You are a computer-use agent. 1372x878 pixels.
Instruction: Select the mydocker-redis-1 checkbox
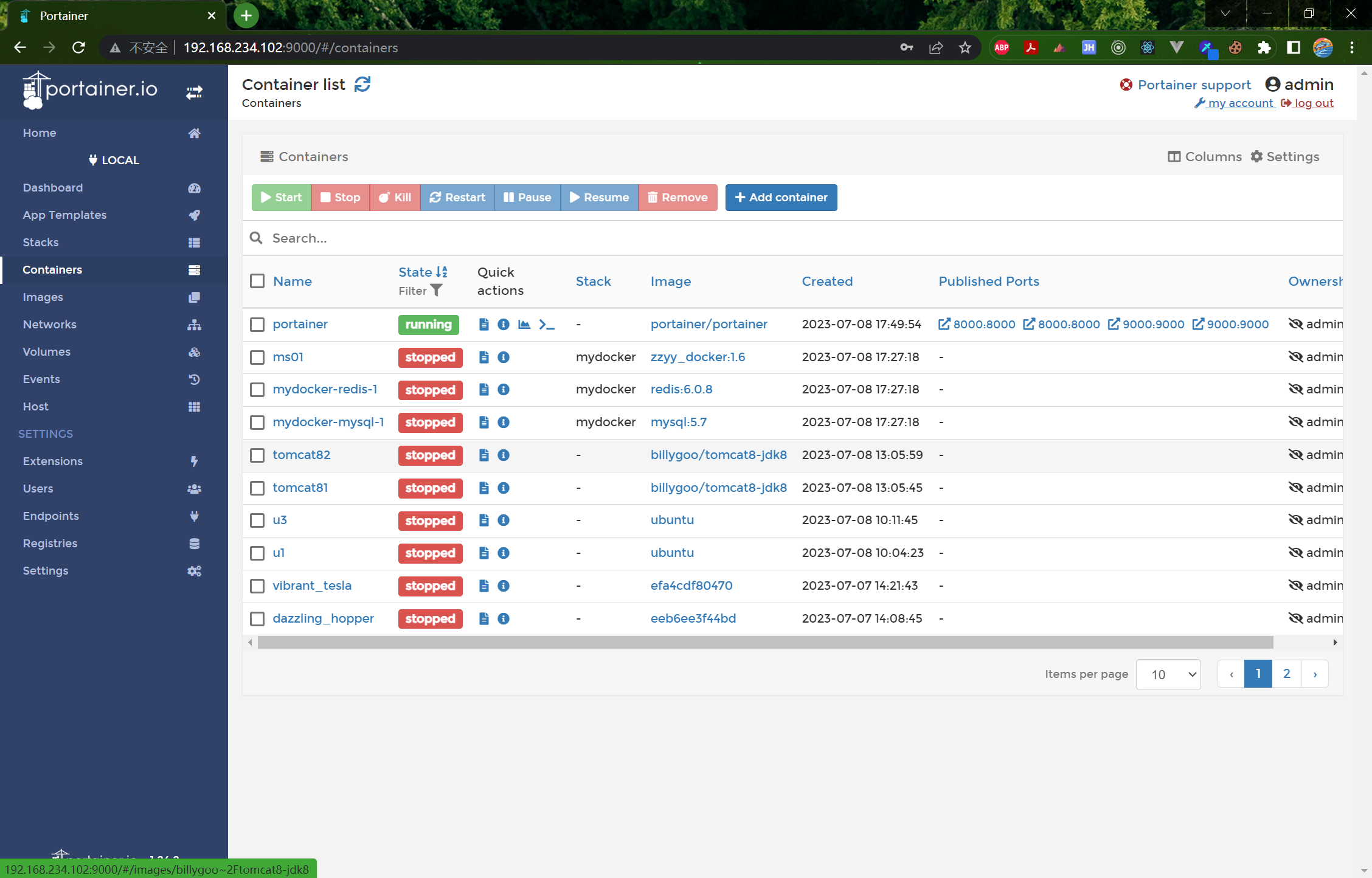(257, 389)
